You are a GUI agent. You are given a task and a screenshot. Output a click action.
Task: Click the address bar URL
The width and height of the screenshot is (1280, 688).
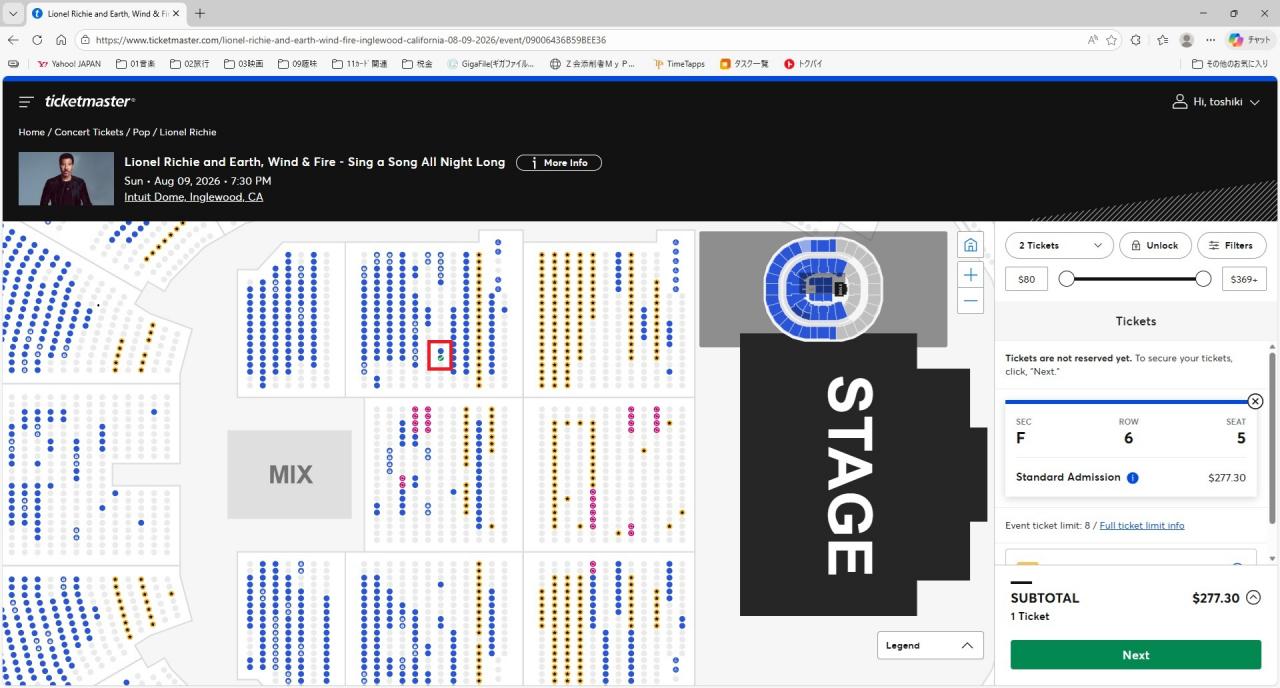click(351, 40)
